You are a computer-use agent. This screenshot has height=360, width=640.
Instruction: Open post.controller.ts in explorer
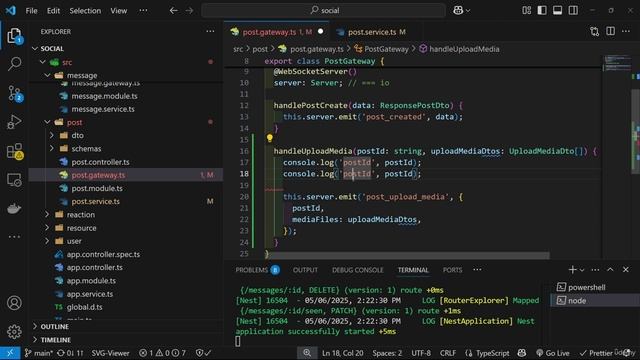click(x=100, y=162)
